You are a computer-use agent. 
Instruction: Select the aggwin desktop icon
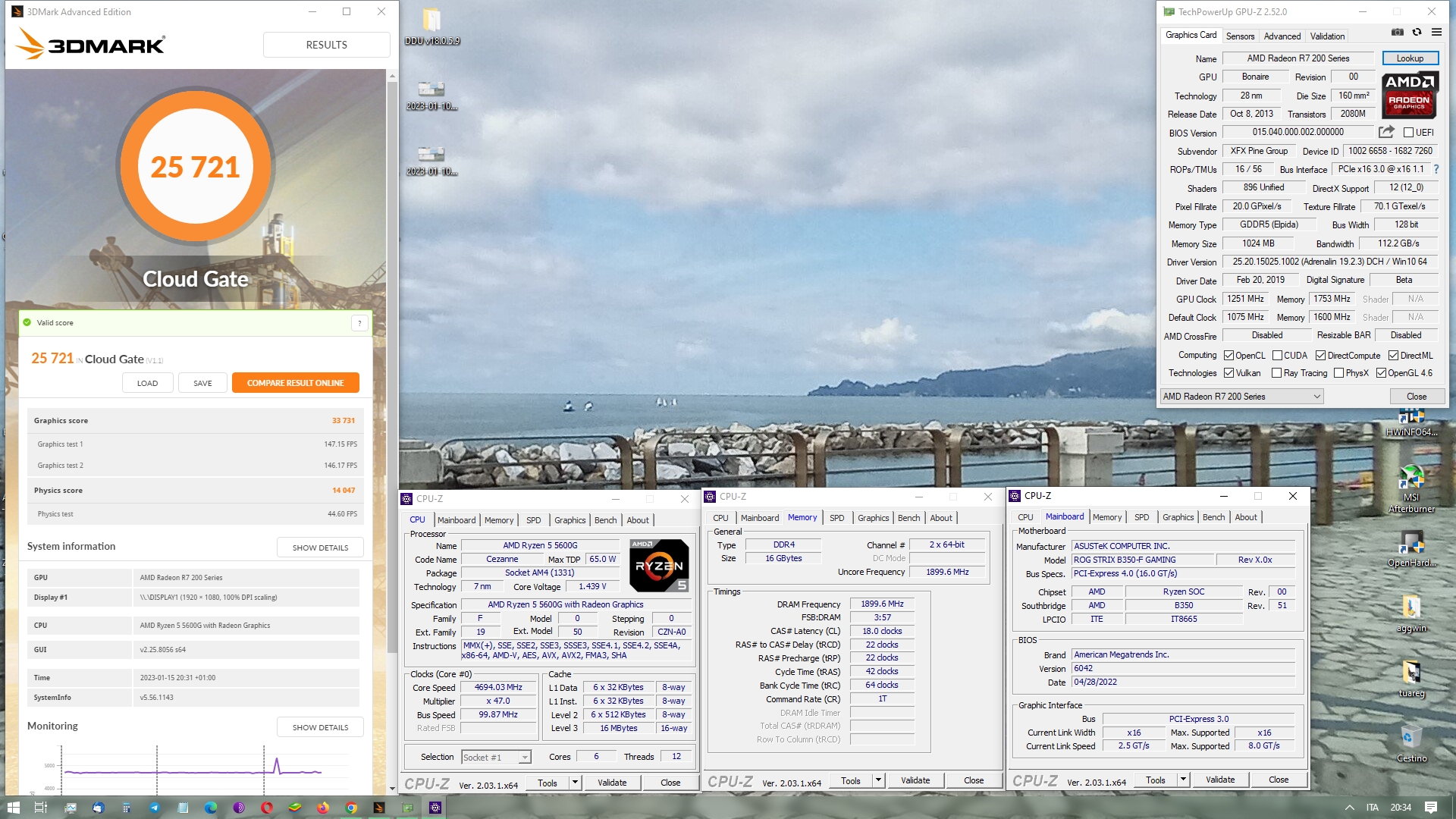(x=1411, y=614)
